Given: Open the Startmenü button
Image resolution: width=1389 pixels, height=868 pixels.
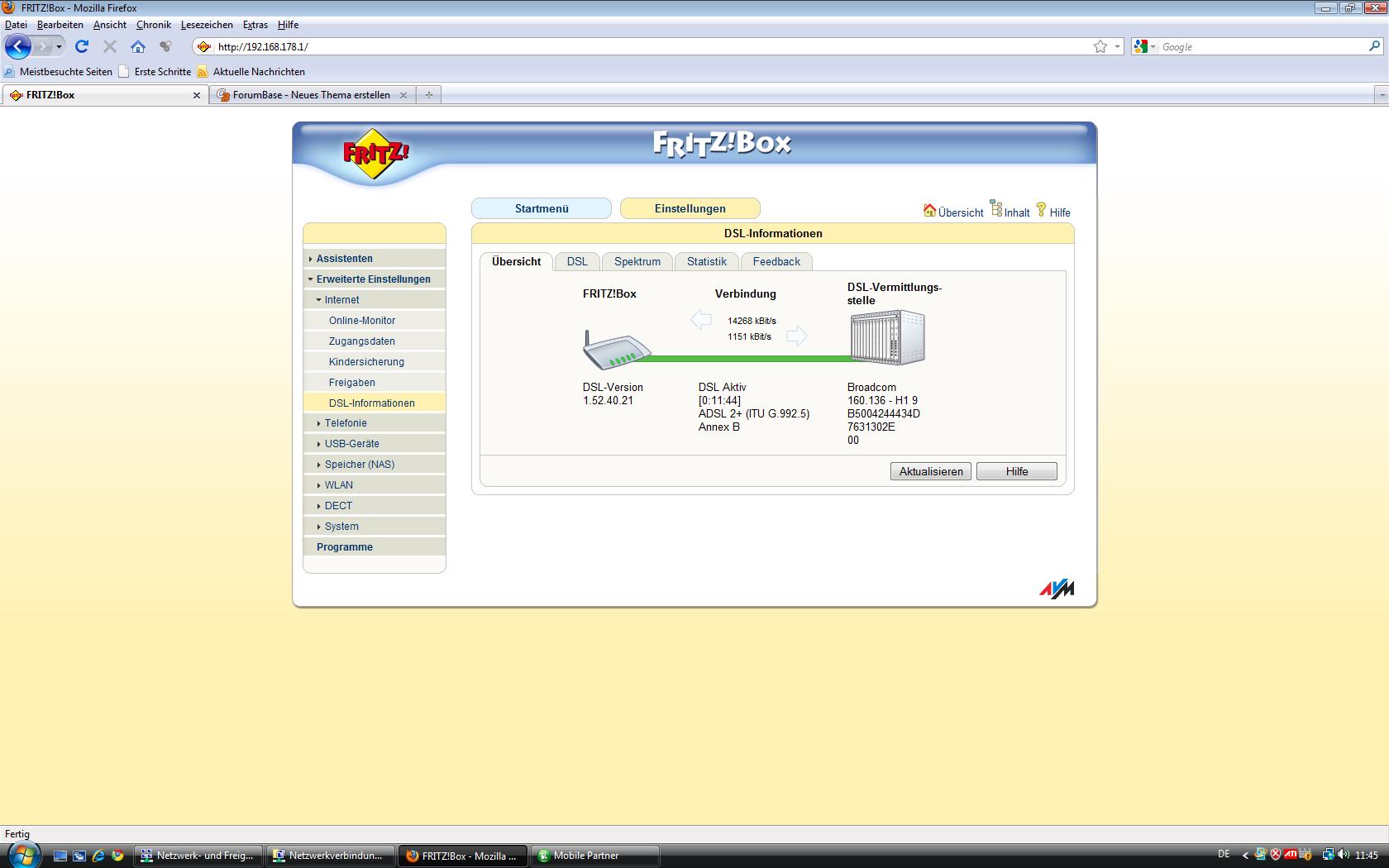Looking at the screenshot, I should tap(542, 208).
